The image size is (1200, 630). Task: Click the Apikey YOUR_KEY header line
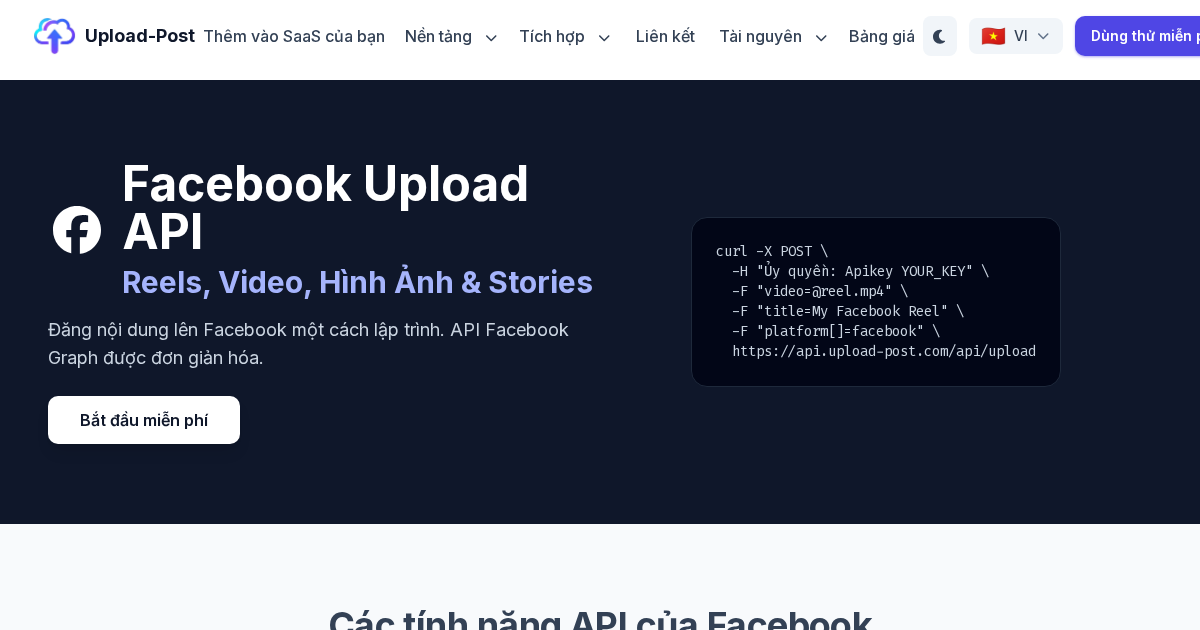pos(860,271)
